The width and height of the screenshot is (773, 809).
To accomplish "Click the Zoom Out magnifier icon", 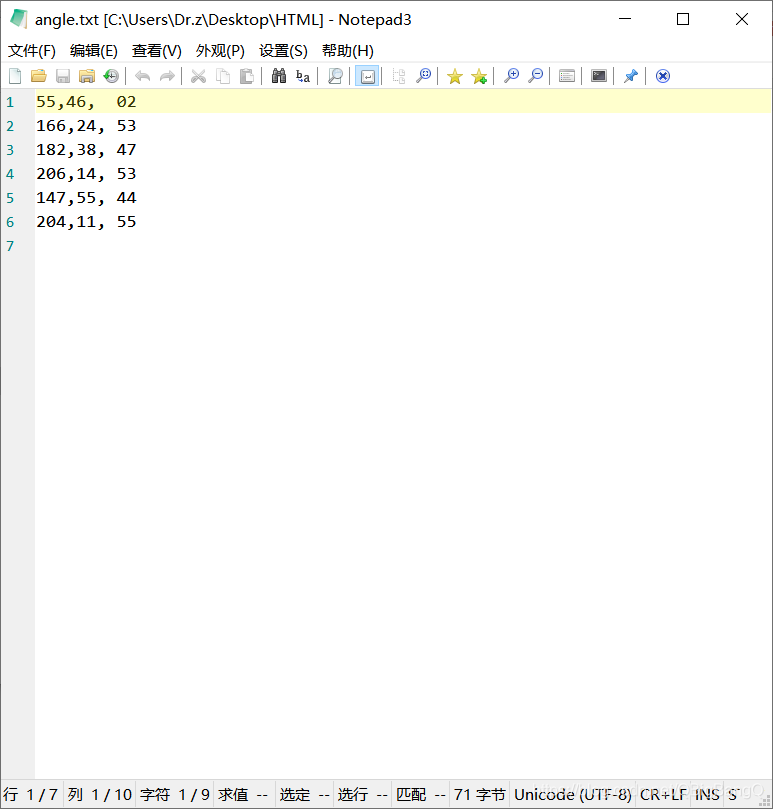I will tap(536, 76).
